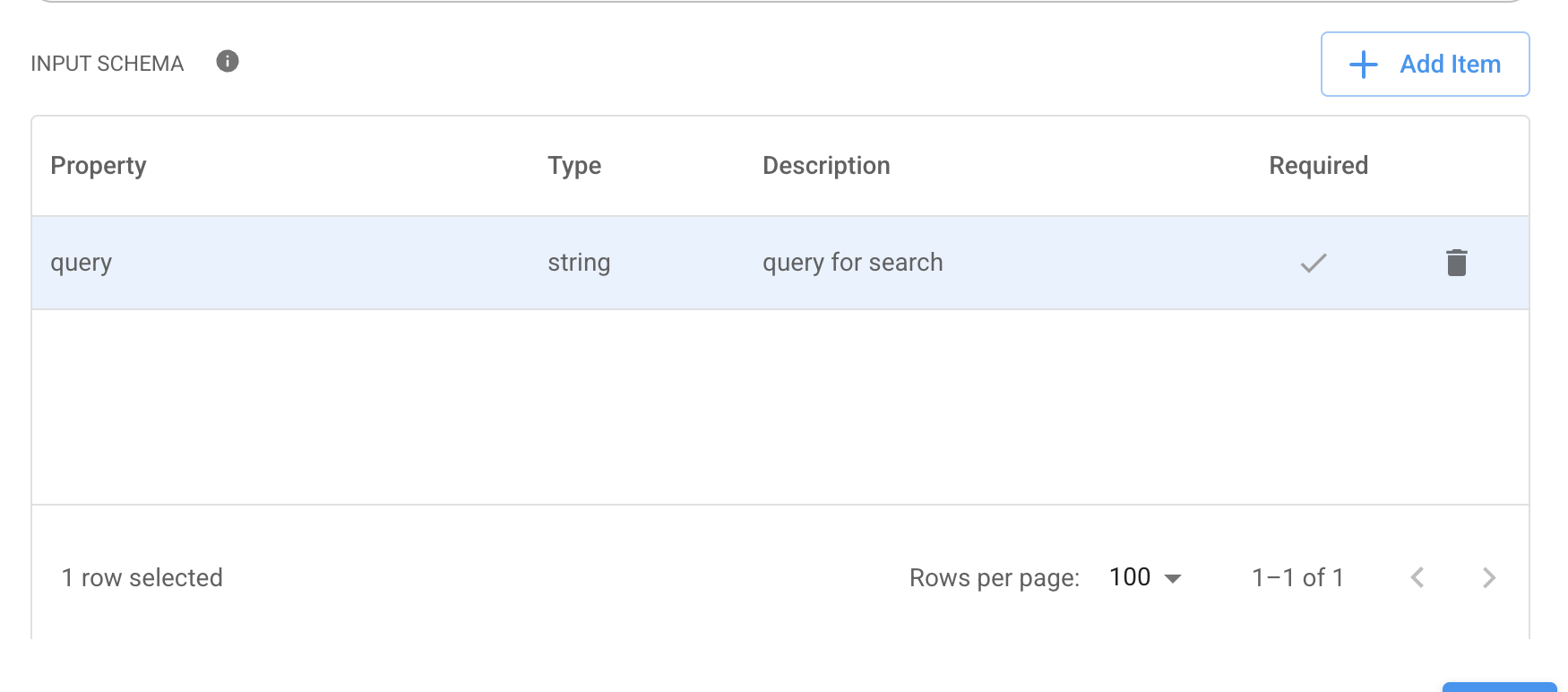Image resolution: width=1568 pixels, height=692 pixels.
Task: Go to the previous page chevron
Action: point(1417,578)
